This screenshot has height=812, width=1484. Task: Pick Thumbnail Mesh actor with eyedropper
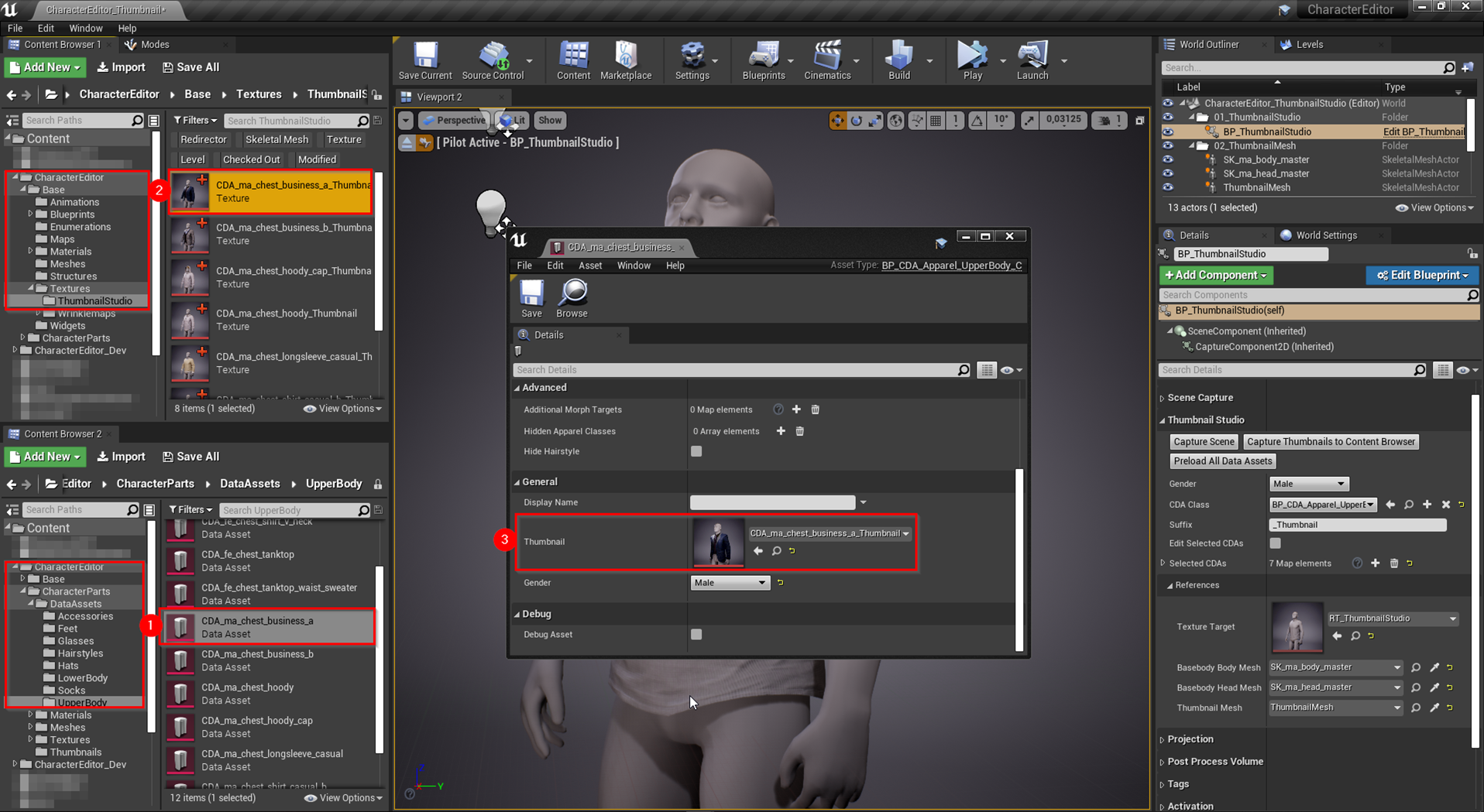[x=1434, y=708]
